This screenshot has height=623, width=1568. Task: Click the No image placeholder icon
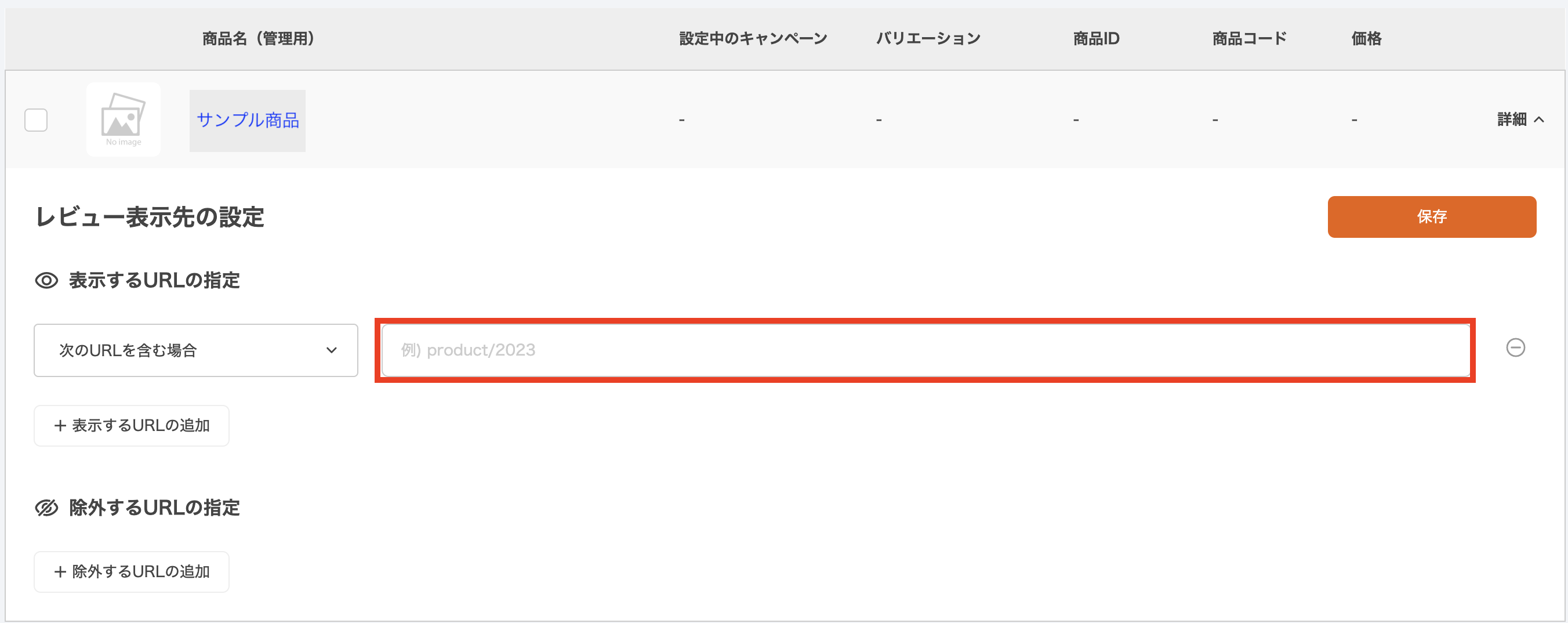(123, 119)
